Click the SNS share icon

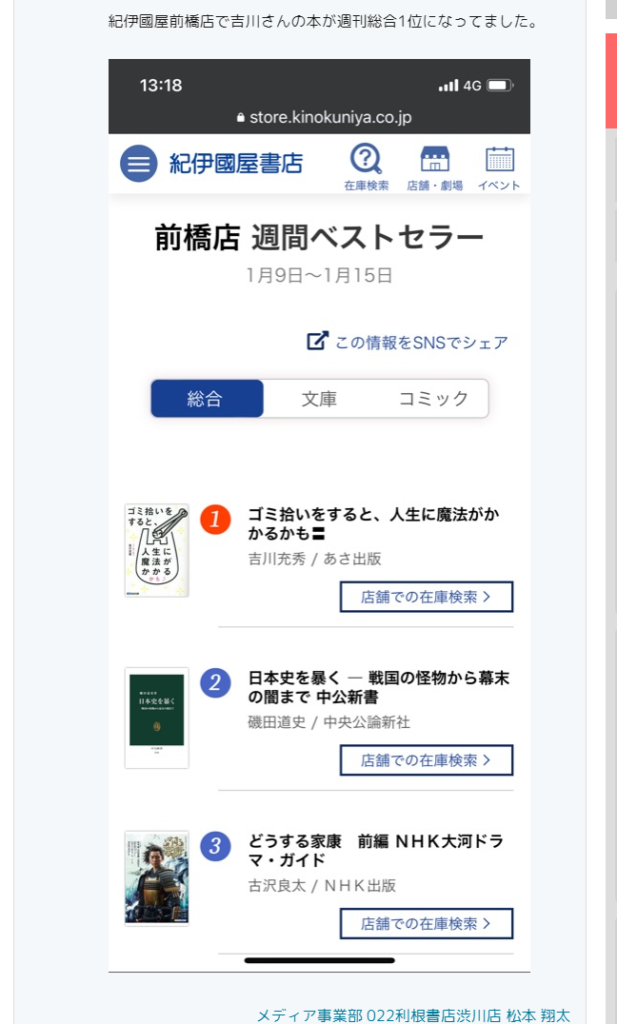317,341
